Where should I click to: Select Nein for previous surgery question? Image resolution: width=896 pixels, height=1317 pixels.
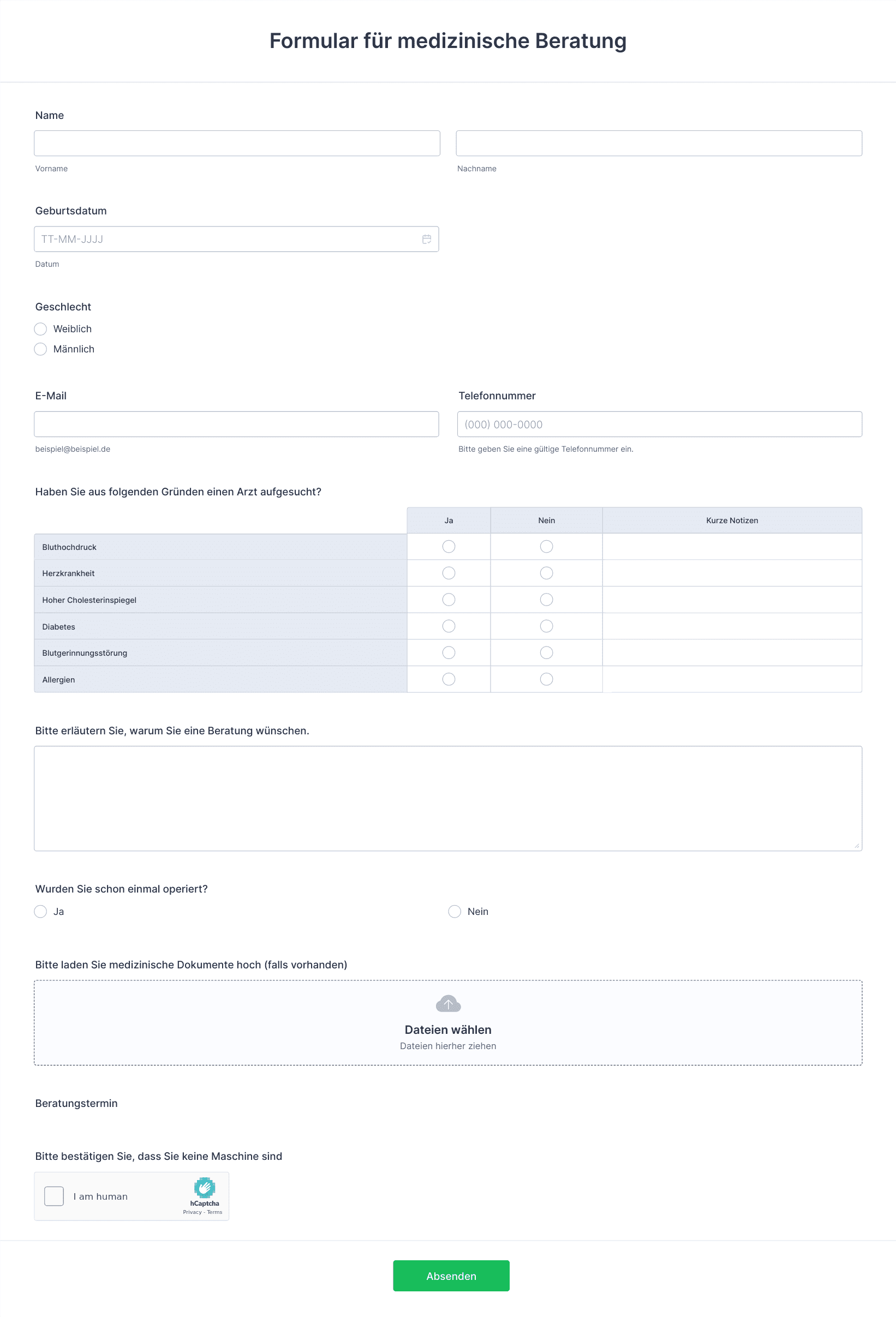tap(455, 911)
